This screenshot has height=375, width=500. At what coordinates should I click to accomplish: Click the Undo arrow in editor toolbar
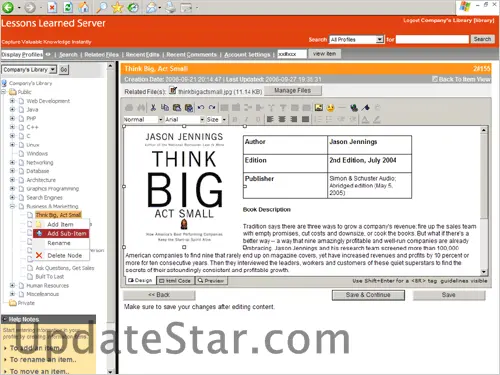(x=201, y=108)
